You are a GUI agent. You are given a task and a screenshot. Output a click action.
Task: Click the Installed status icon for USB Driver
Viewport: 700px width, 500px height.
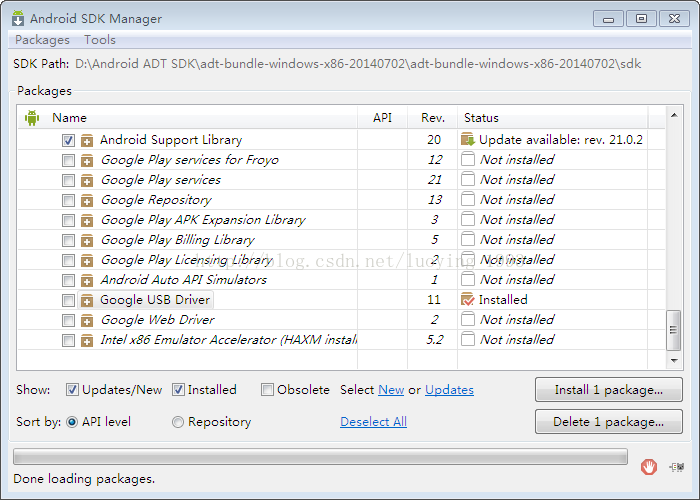pos(467,300)
